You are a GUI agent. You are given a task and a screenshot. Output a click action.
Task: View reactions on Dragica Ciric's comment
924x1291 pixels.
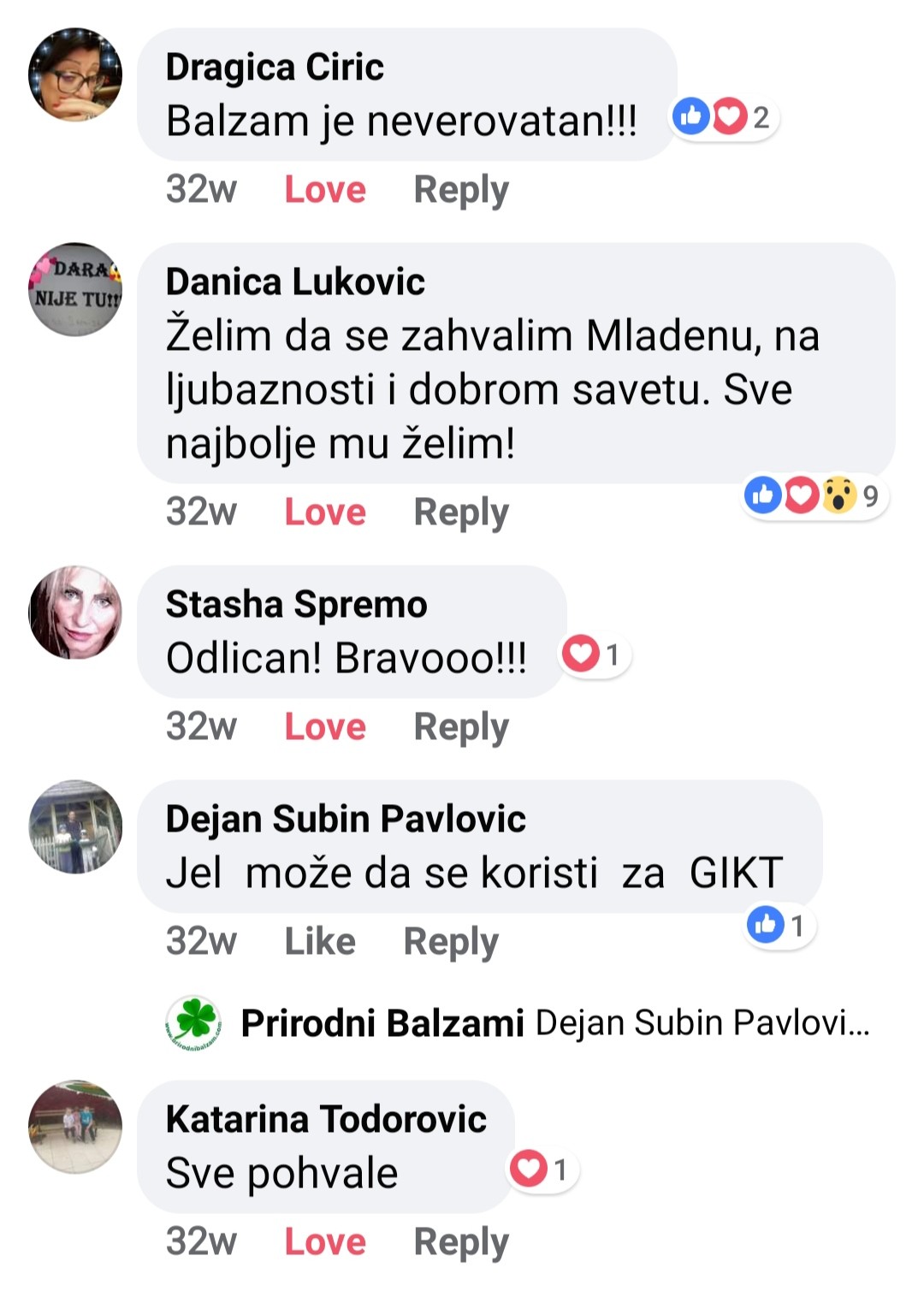point(724,117)
